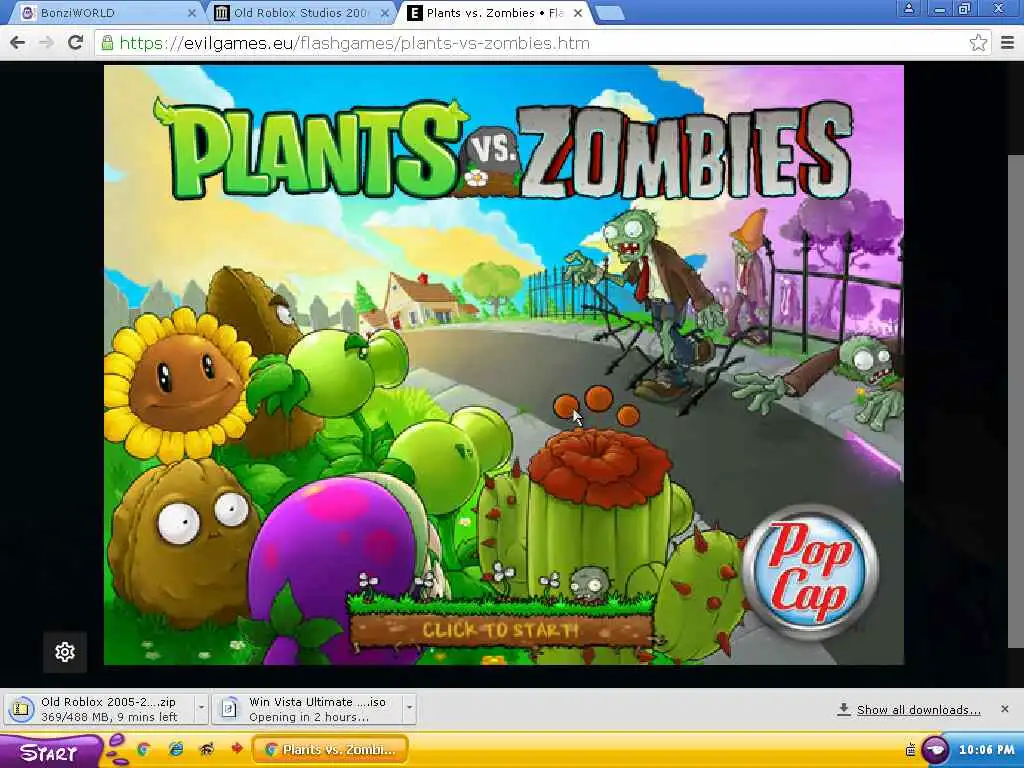Close the Old Roblox Studios tab
1024x768 pixels.
click(385, 13)
